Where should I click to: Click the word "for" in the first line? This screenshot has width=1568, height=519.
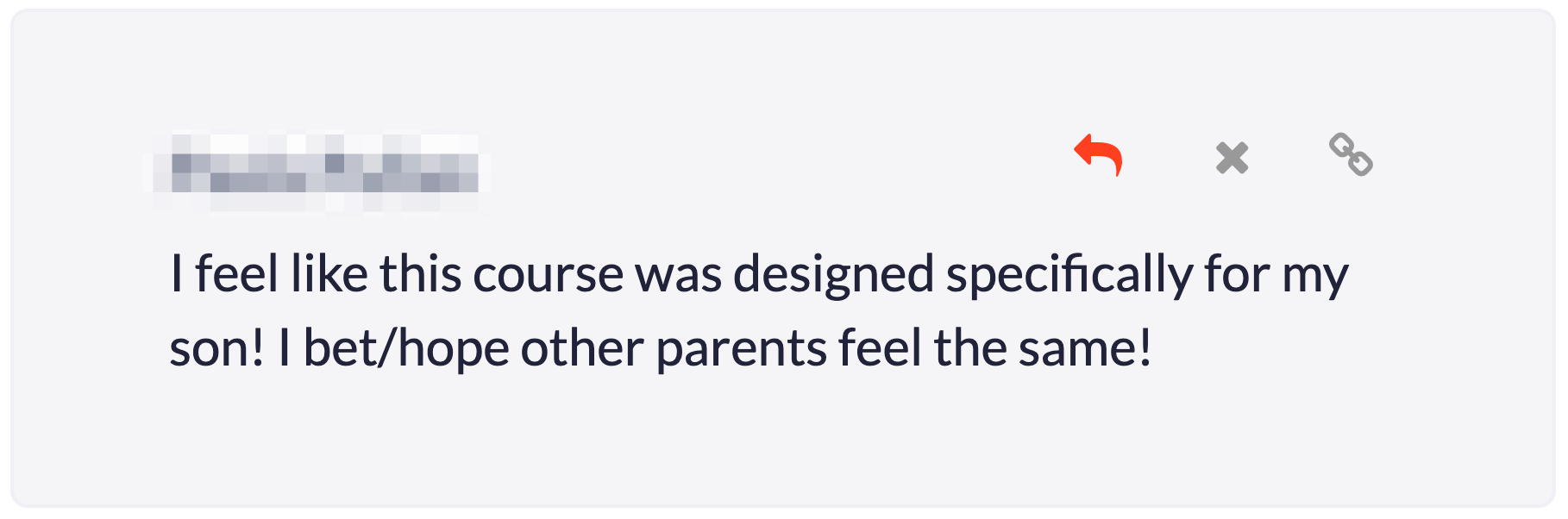point(1237,275)
